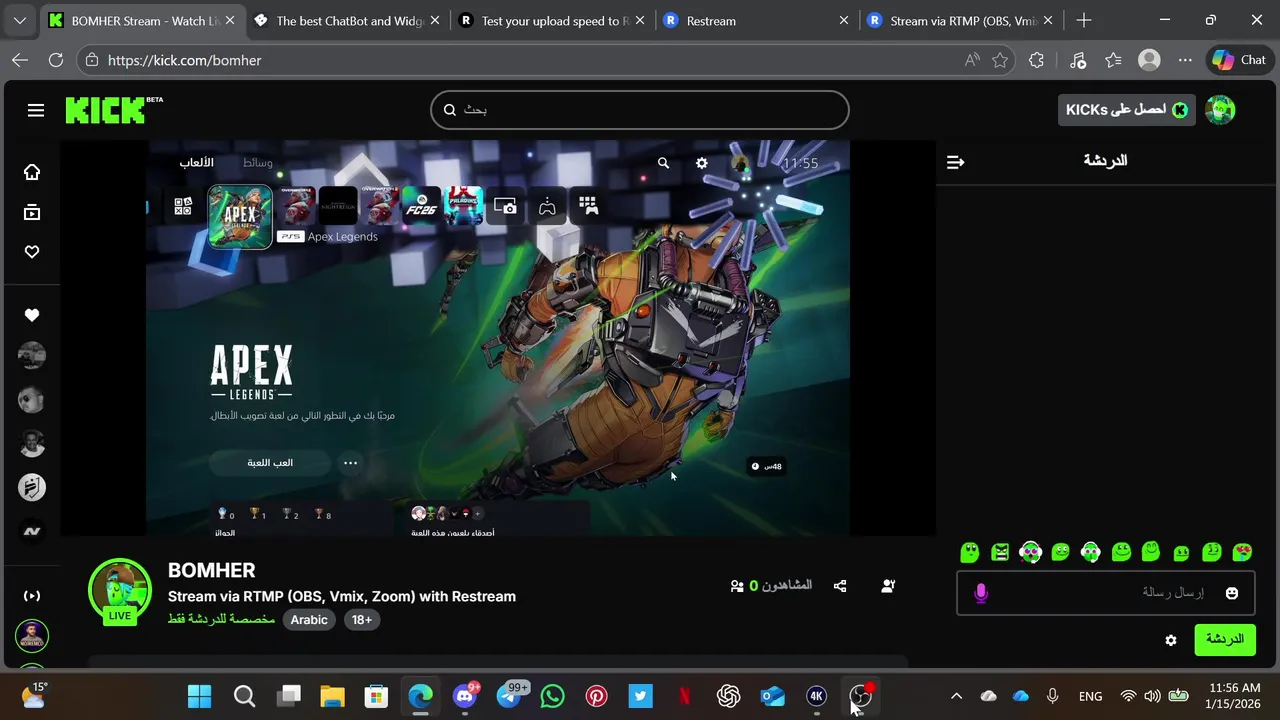Open Copilot Chat in Edge
Screen dimensions: 1280x720
1240,60
